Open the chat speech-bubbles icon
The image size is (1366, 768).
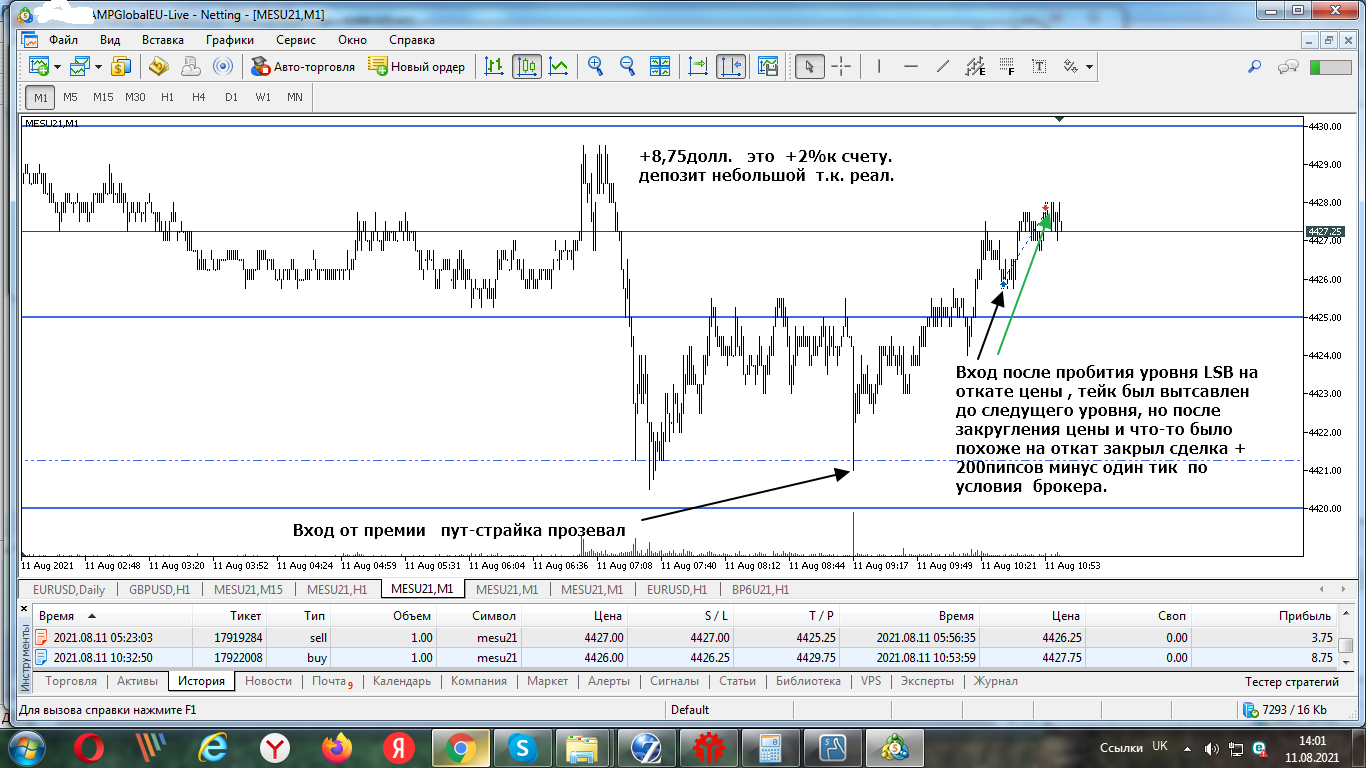[x=1289, y=67]
